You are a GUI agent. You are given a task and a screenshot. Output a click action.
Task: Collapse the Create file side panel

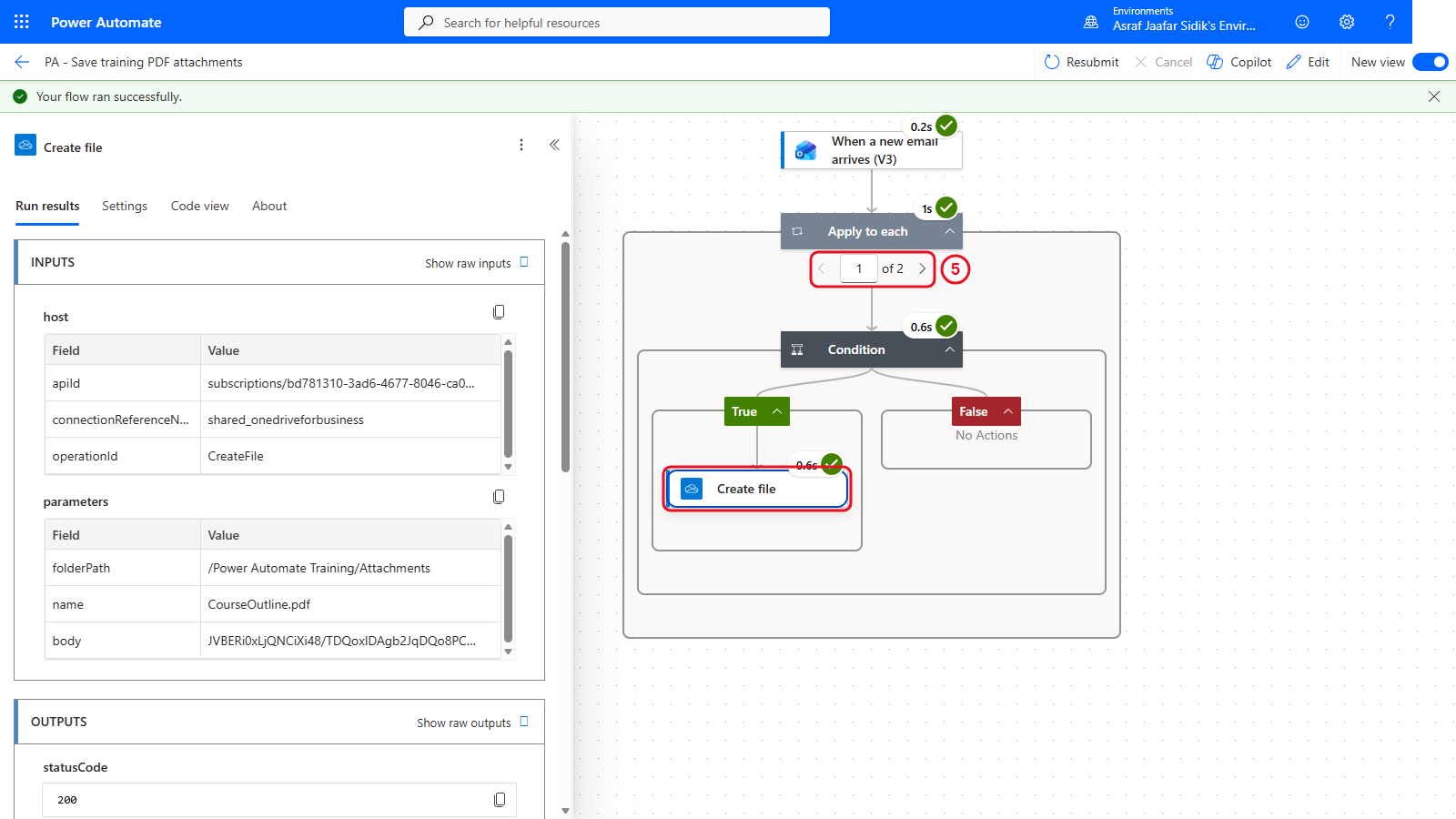pos(554,145)
